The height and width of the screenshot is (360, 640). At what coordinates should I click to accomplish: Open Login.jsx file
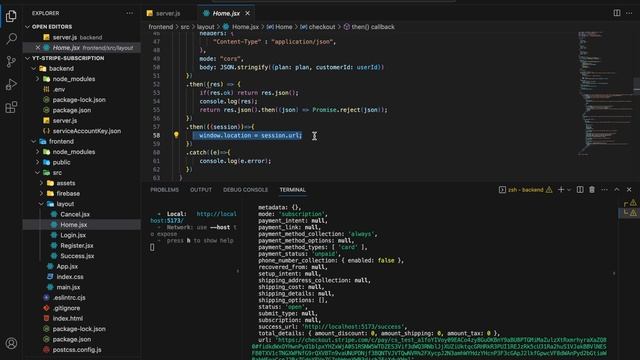click(x=73, y=235)
